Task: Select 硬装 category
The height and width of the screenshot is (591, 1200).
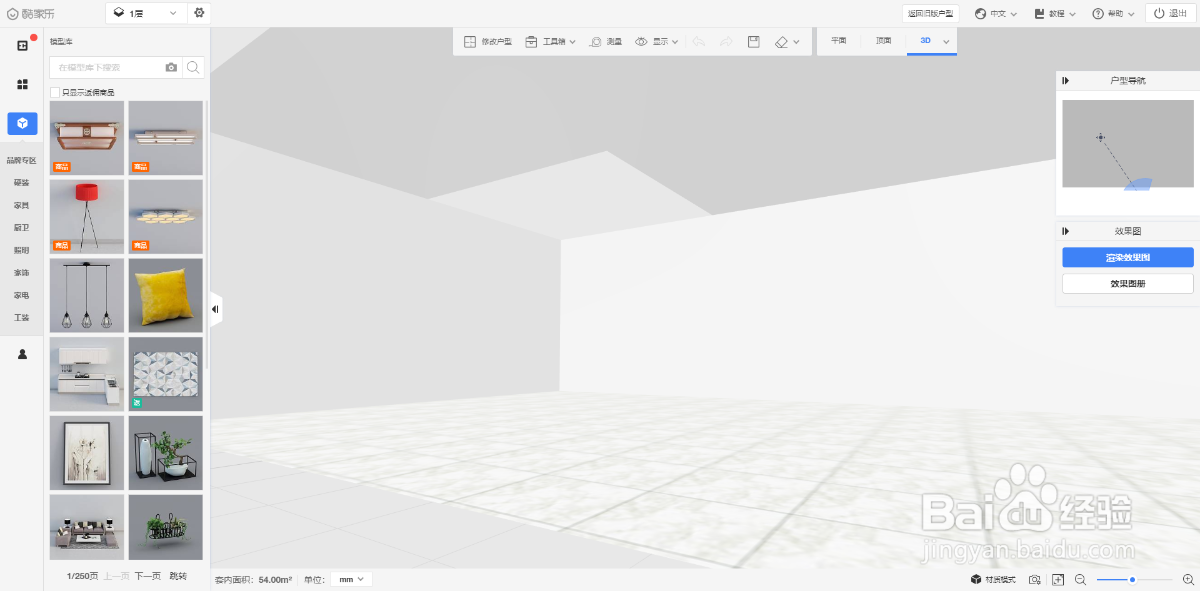Action: 22,183
